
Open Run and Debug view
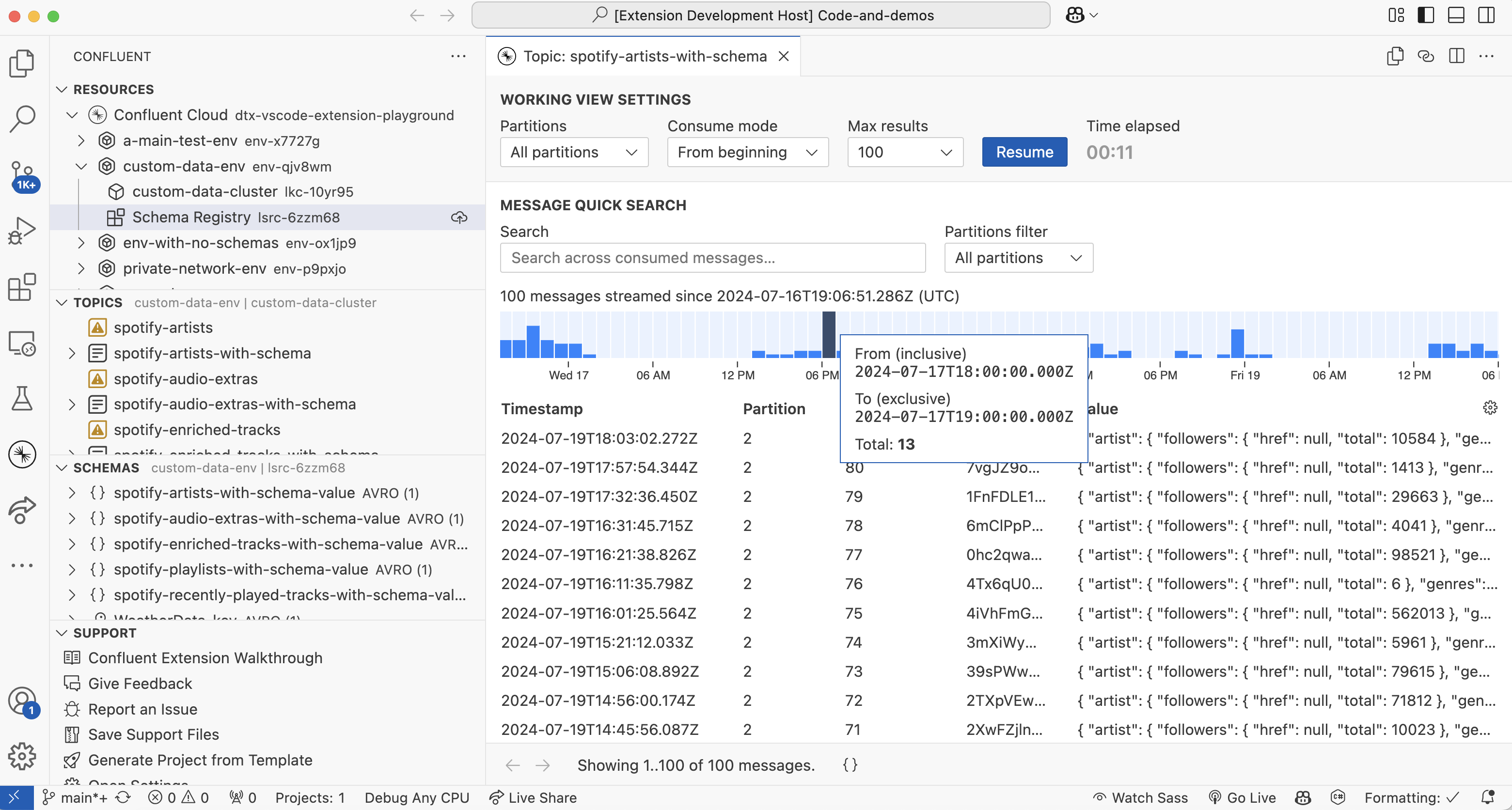pyautogui.click(x=22, y=230)
